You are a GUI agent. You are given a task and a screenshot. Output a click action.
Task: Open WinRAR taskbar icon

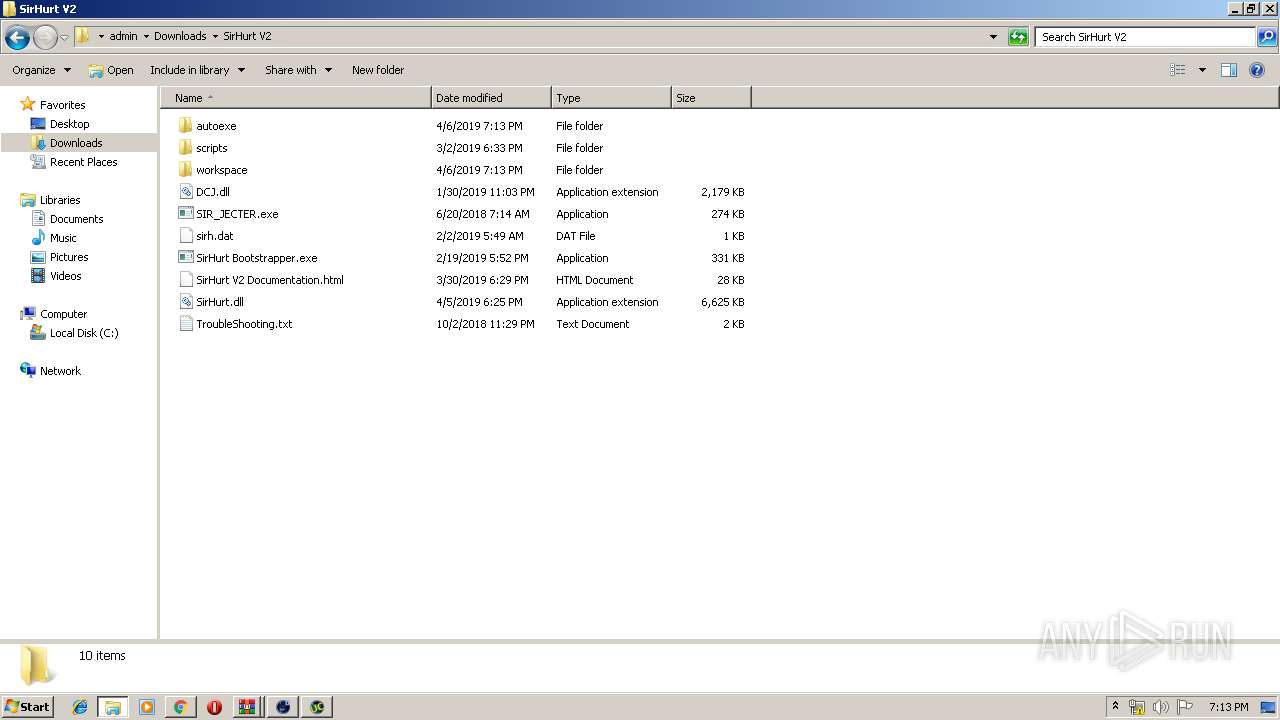[247, 707]
